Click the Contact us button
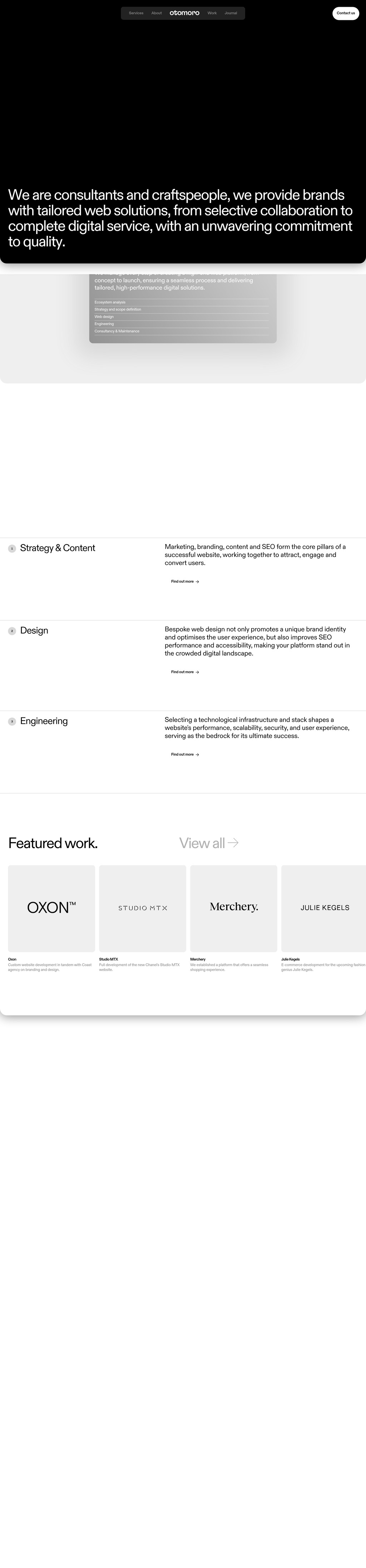 pos(345,13)
